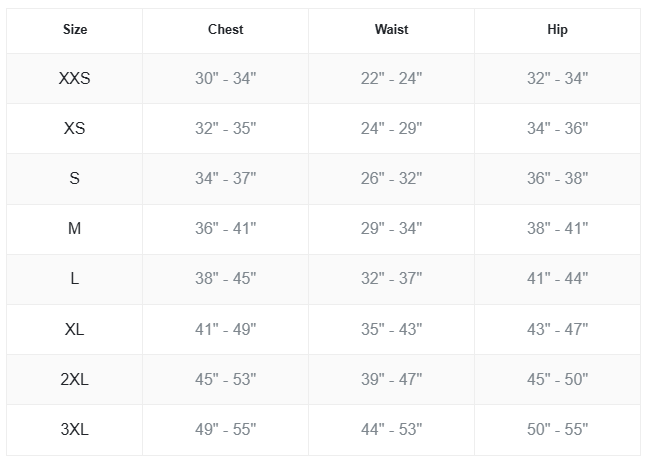
Task: Select the S size label
Action: click(x=75, y=179)
